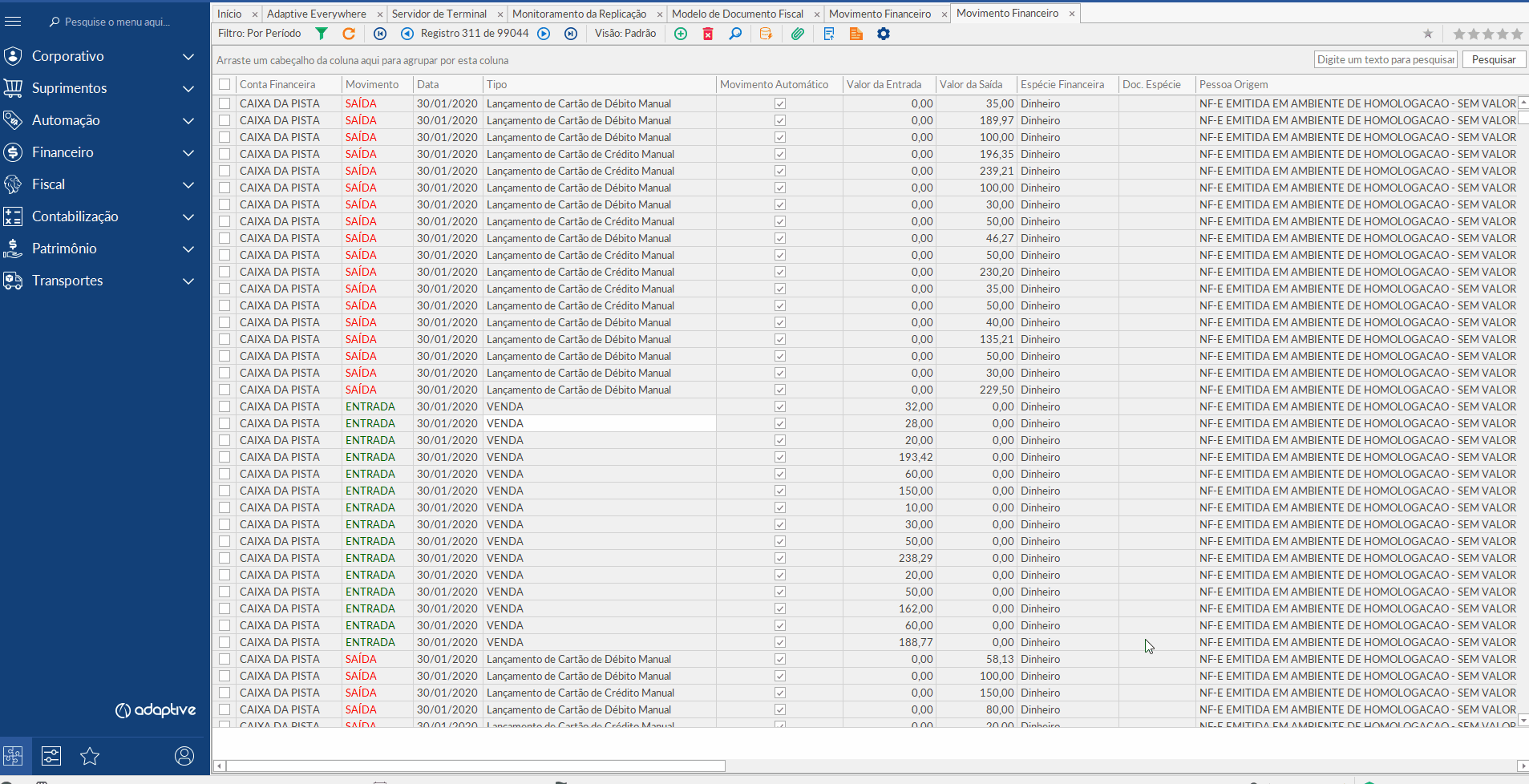
Task: Open sliders settings icon in bottom sidebar
Action: [51, 756]
